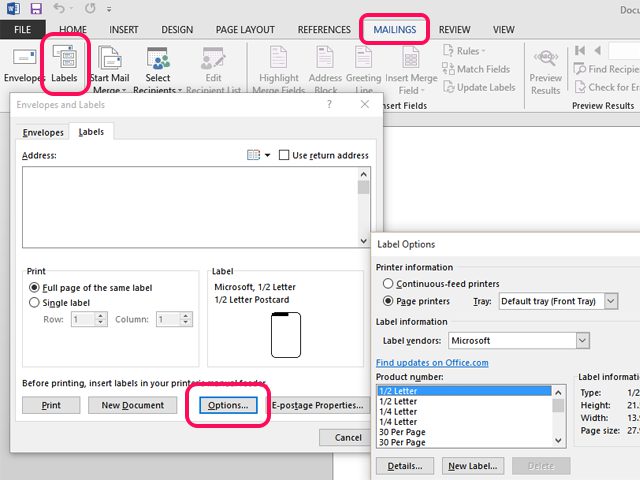Switch to the INSERT ribbon tab
Image resolution: width=640 pixels, height=480 pixels.
[x=124, y=30]
